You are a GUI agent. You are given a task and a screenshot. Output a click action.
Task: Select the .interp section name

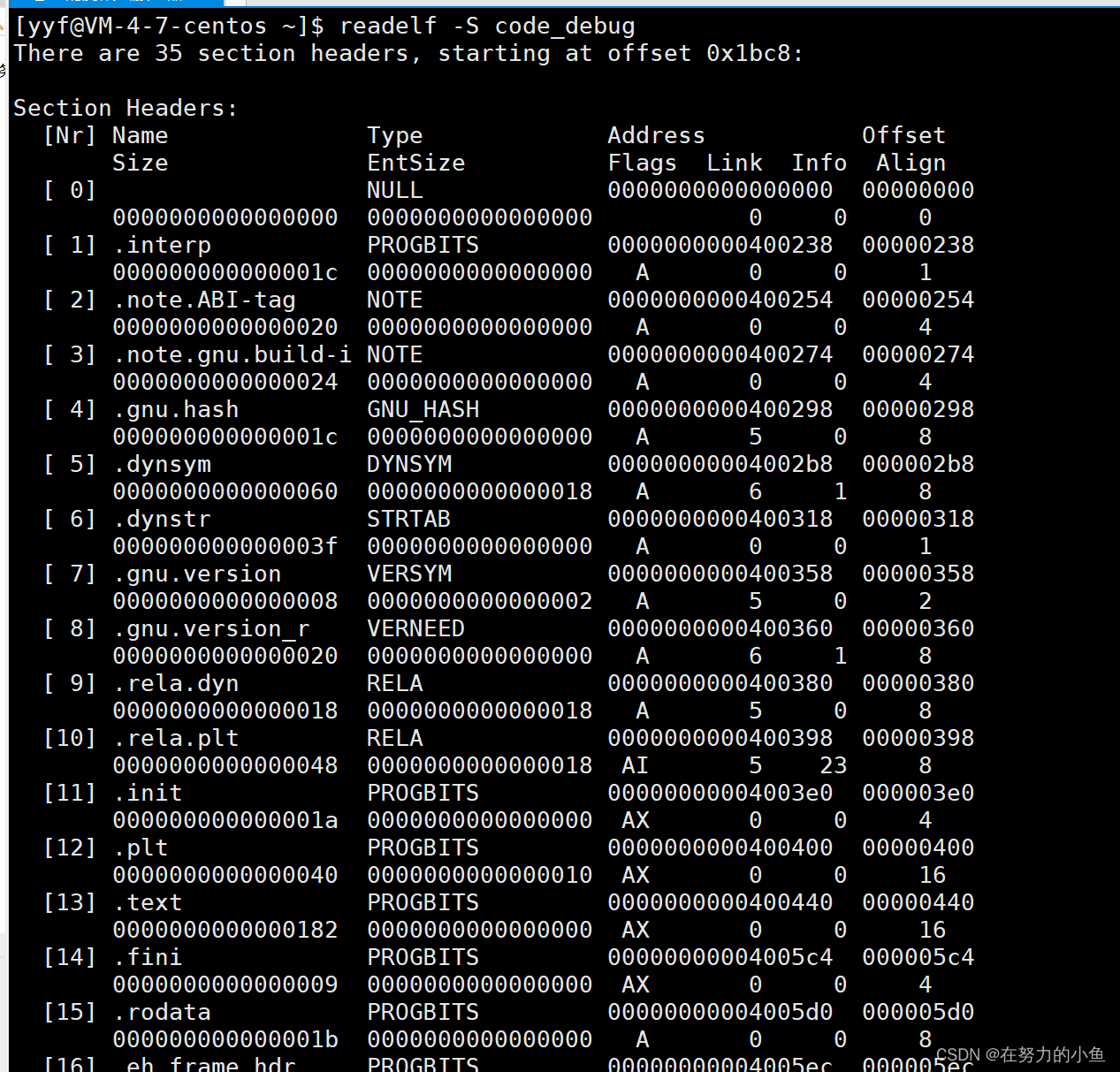click(163, 245)
